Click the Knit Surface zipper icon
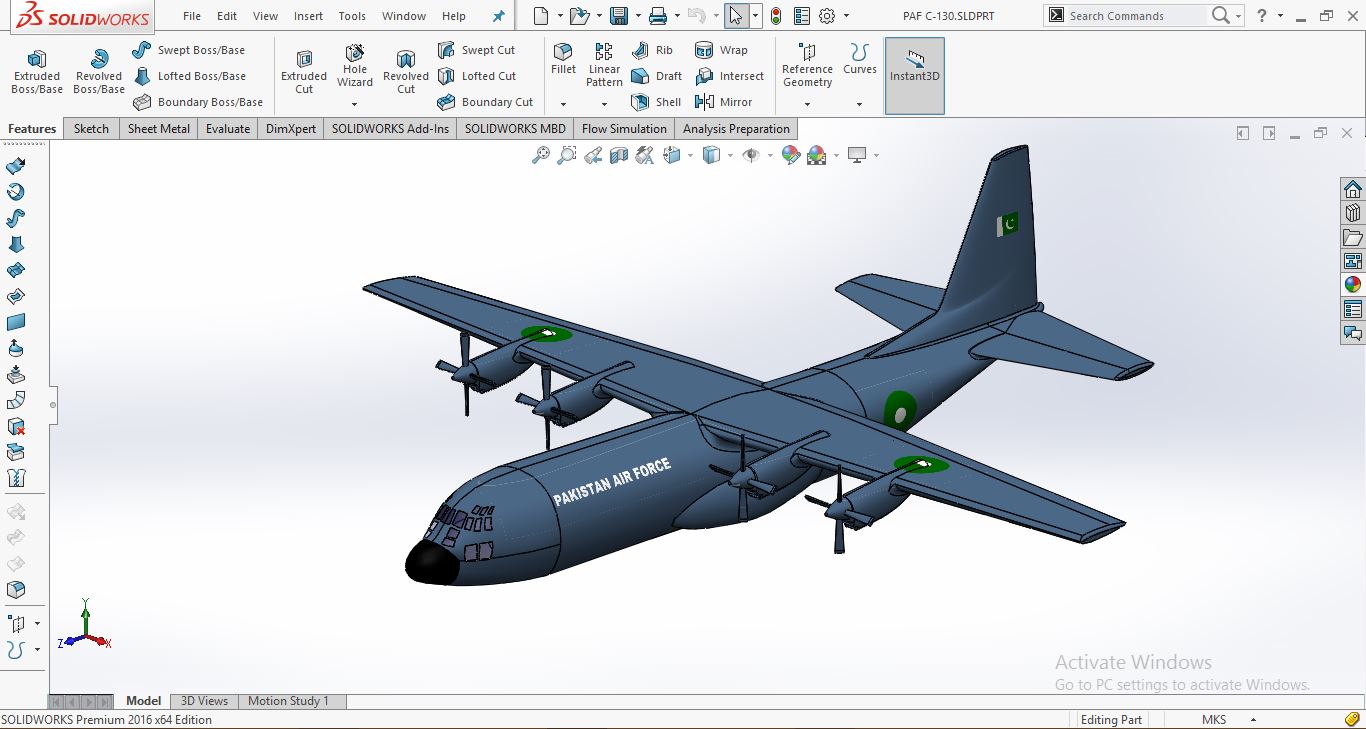This screenshot has height=729, width=1366. point(15,478)
